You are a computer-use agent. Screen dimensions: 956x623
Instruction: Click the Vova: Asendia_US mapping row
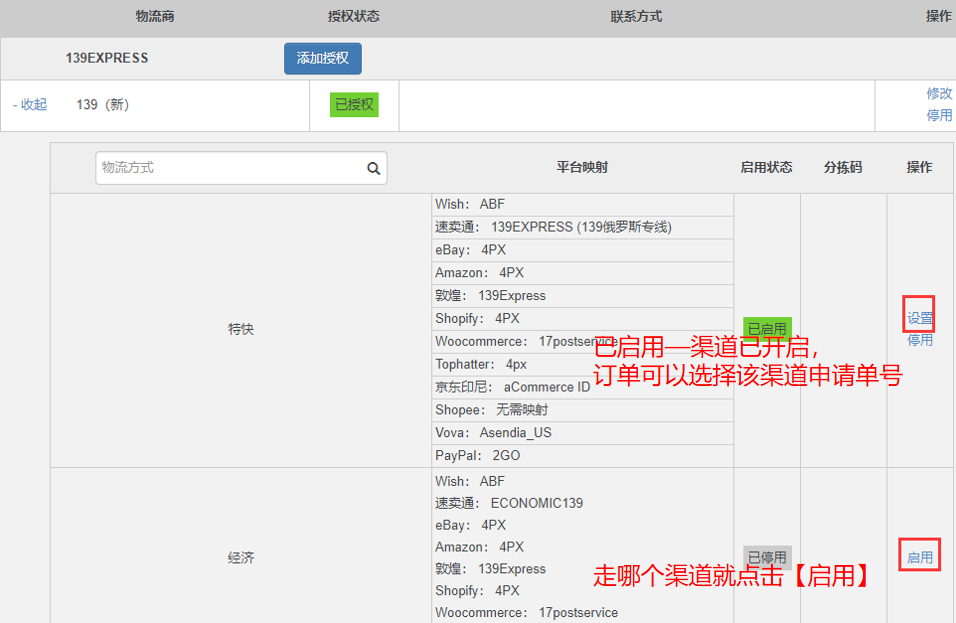click(582, 433)
